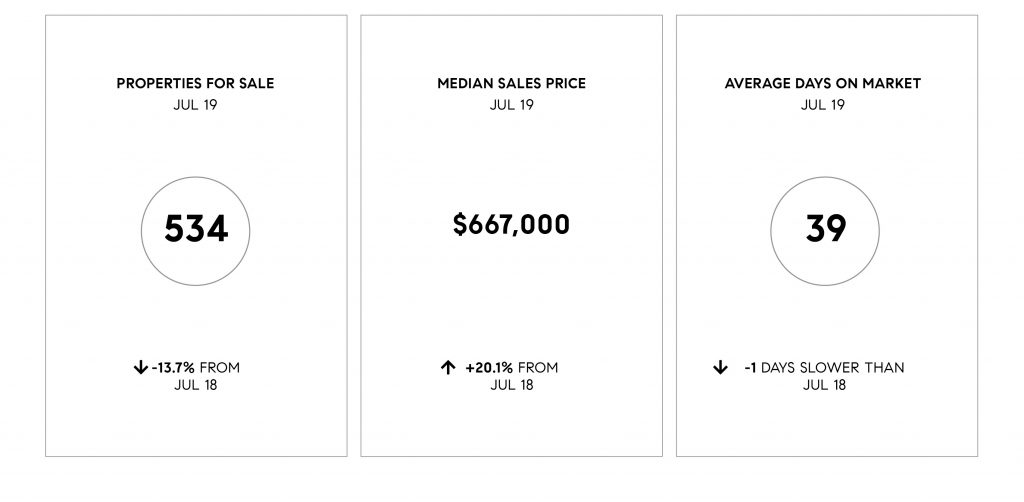
Task: Select JUL 19 under Properties For Sale
Action: 195,104
